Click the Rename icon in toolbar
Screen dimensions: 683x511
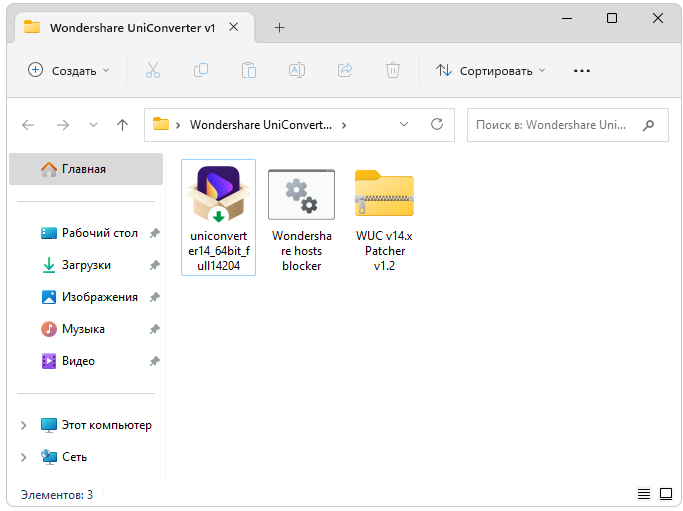pos(297,70)
